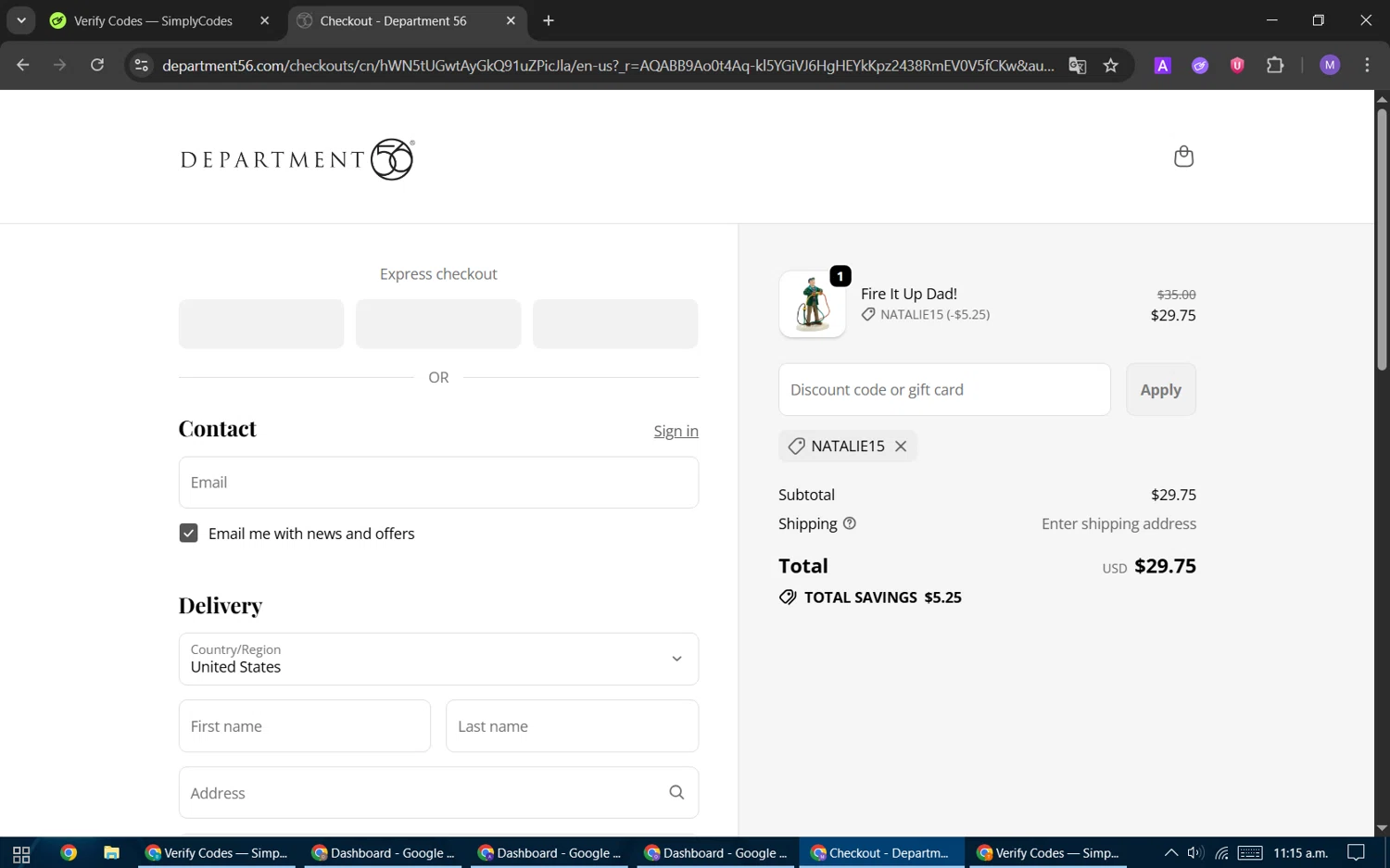The width and height of the screenshot is (1390, 868).
Task: Reload the checkout page
Action: [x=97, y=65]
